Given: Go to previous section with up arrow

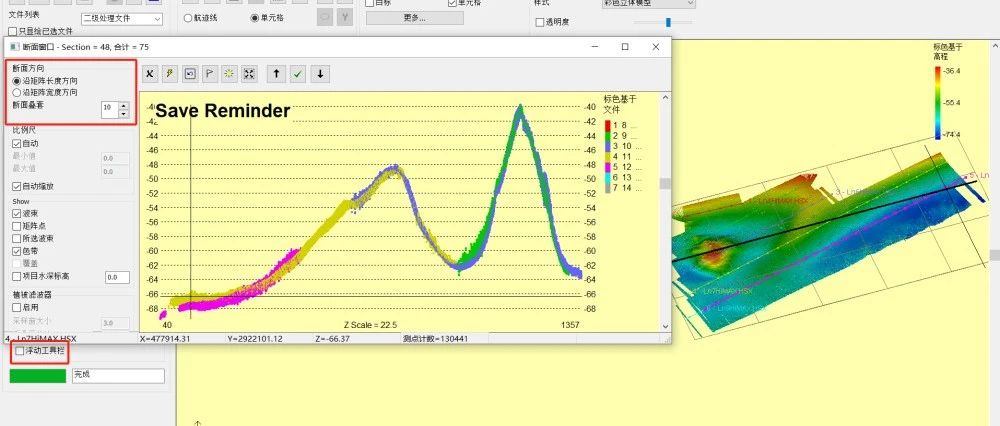Looking at the screenshot, I should [x=276, y=74].
